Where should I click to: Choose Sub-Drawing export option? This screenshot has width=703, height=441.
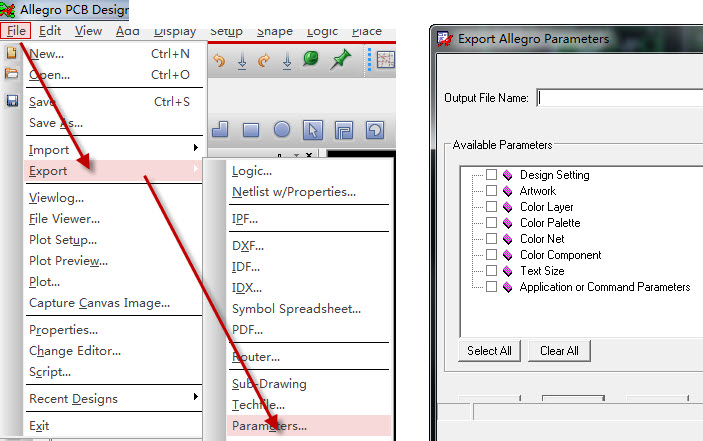tap(269, 384)
